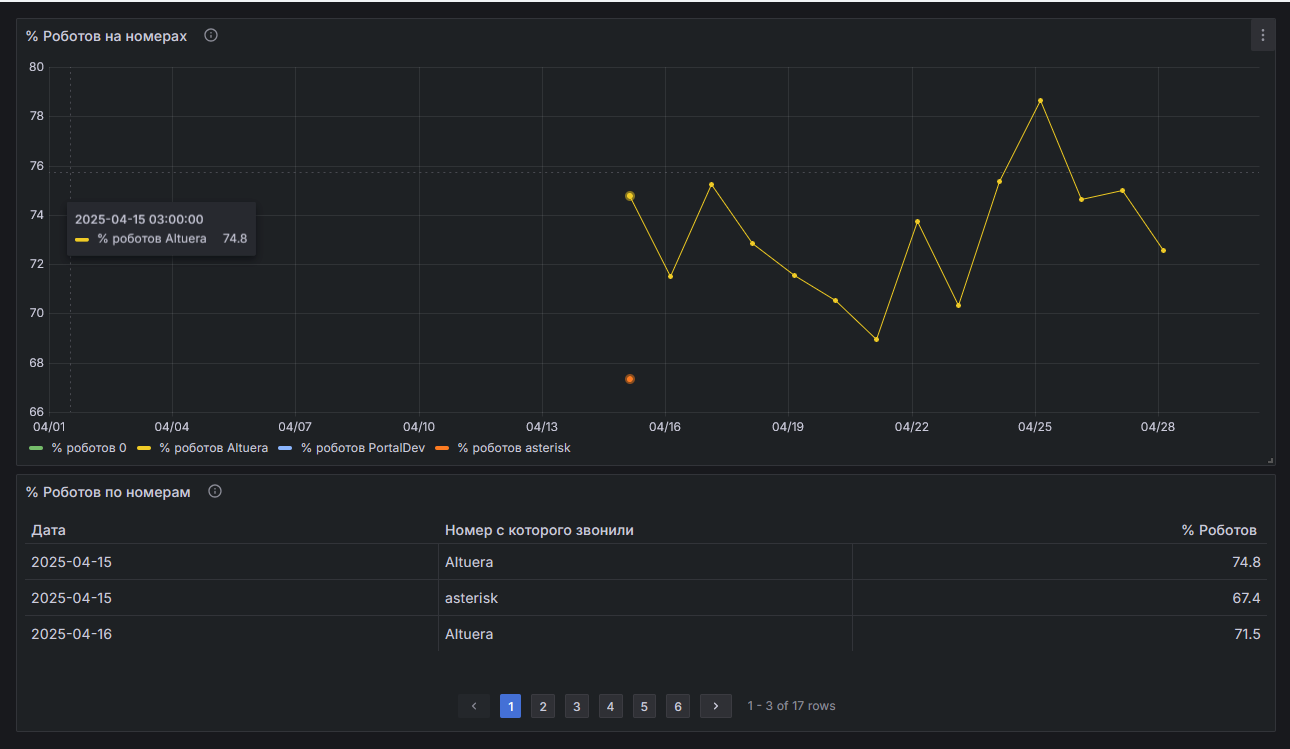Select table page 6

coord(678,706)
